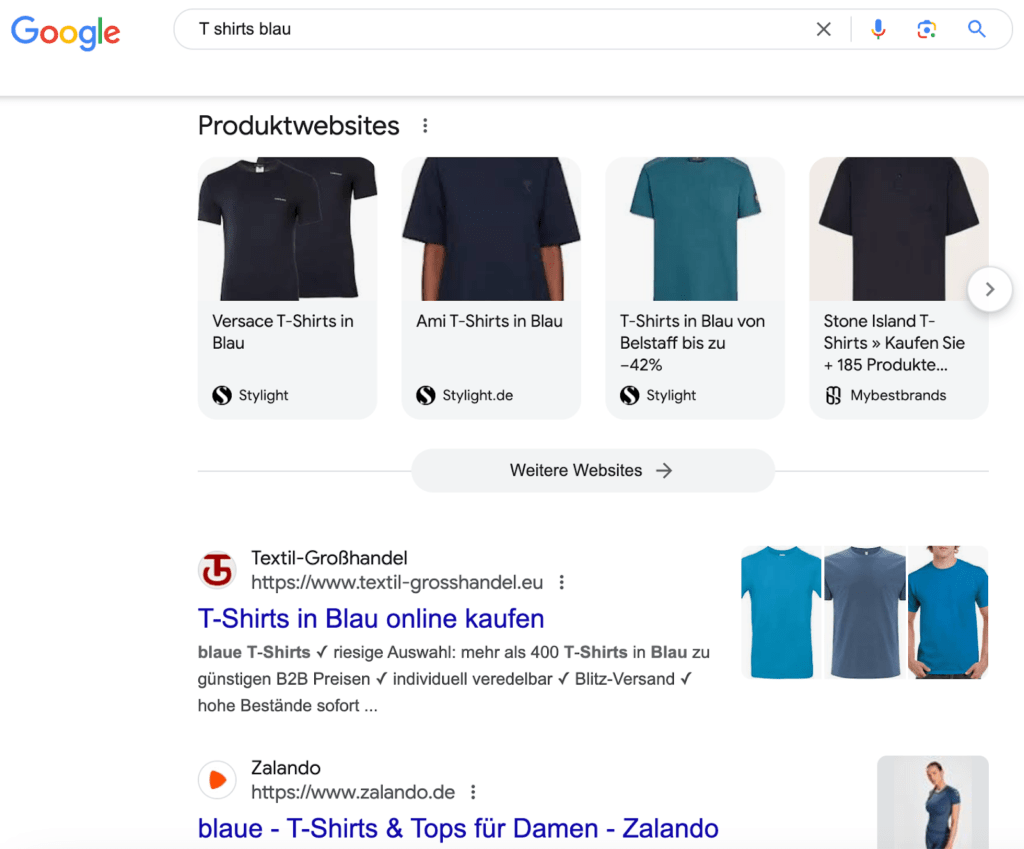Open "T-Shirts in Blau online kaufen" link

[x=371, y=618]
